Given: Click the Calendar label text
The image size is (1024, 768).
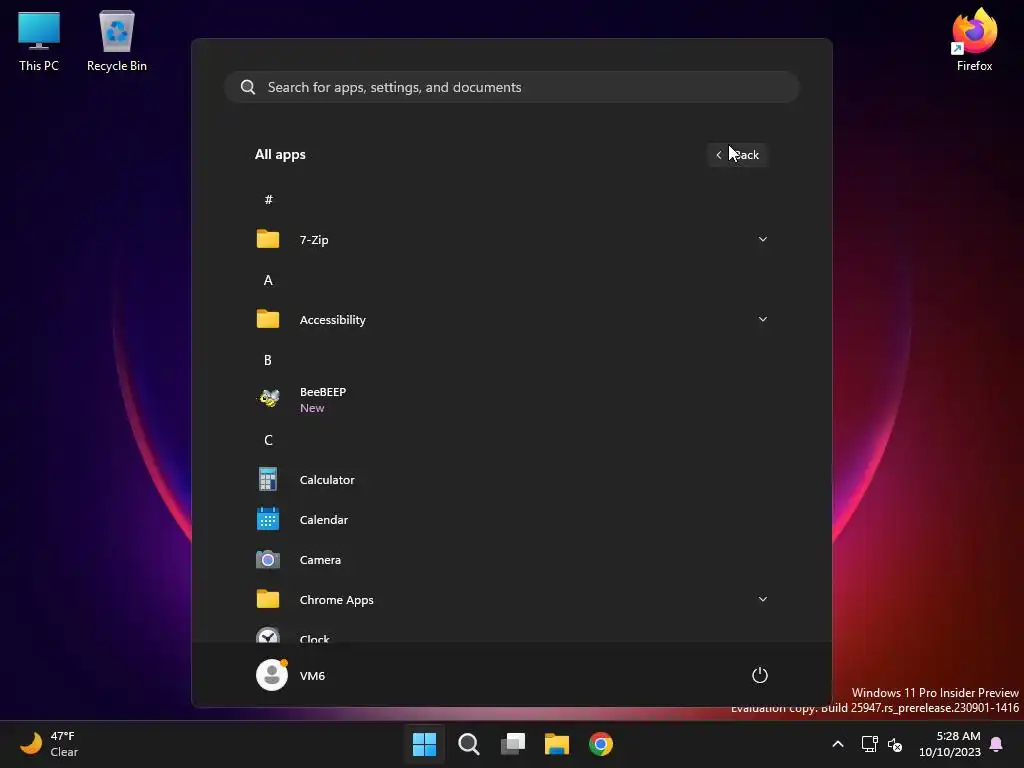Looking at the screenshot, I should point(324,520).
